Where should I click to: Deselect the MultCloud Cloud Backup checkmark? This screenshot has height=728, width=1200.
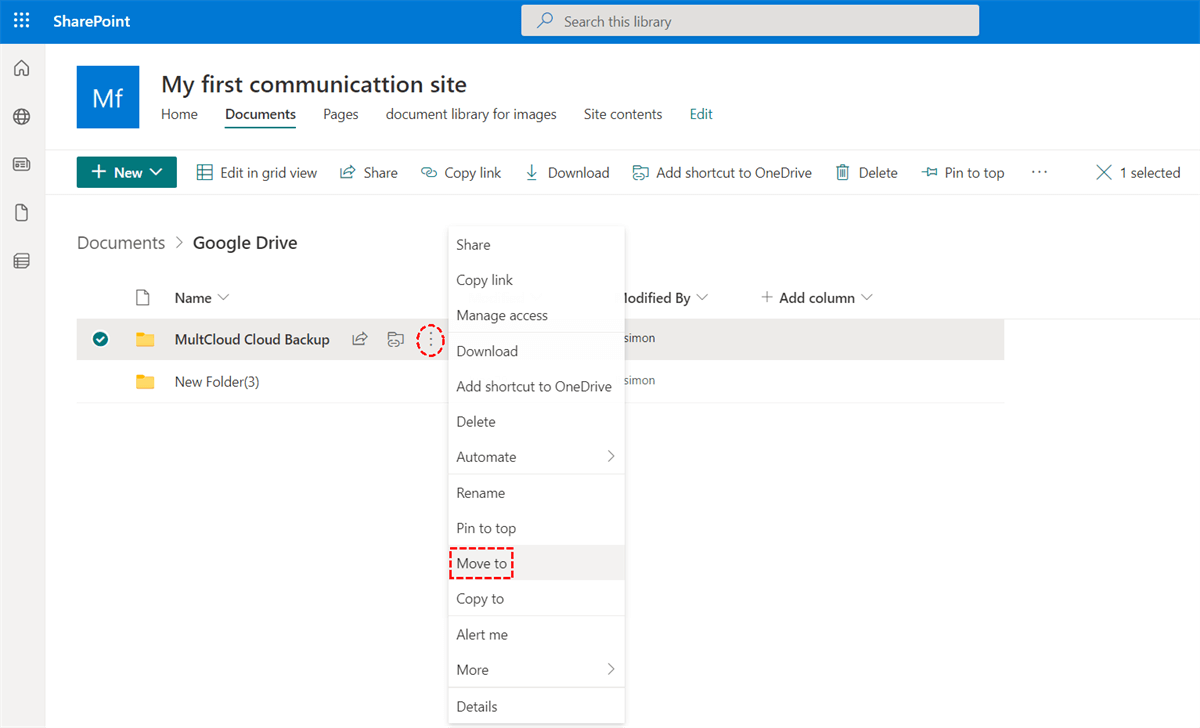tap(100, 340)
